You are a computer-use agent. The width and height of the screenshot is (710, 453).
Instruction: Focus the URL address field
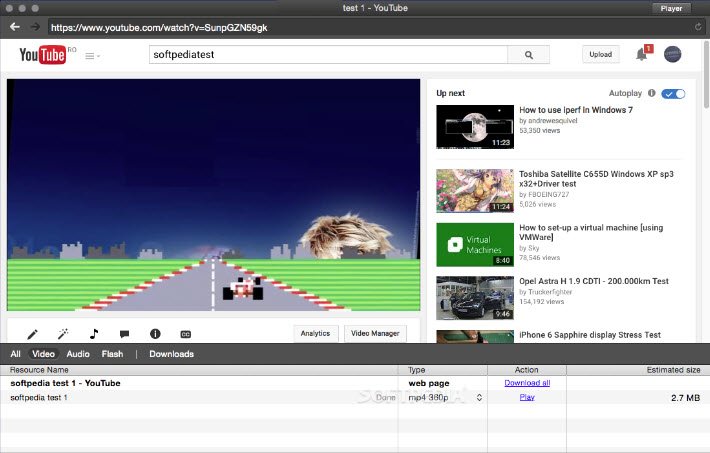369,28
